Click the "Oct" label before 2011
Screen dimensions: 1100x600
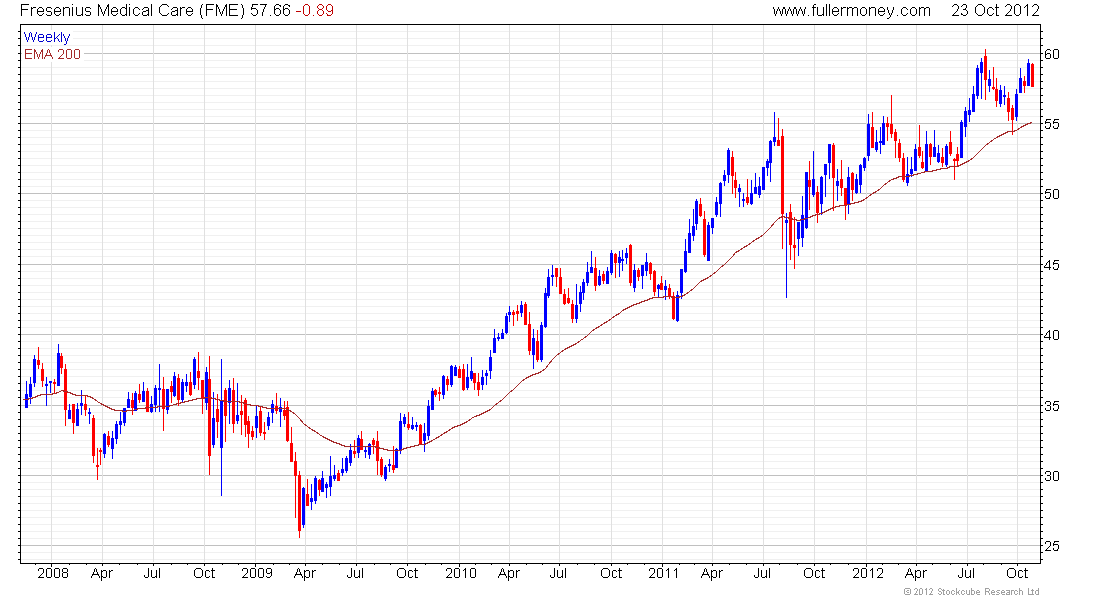tap(611, 573)
